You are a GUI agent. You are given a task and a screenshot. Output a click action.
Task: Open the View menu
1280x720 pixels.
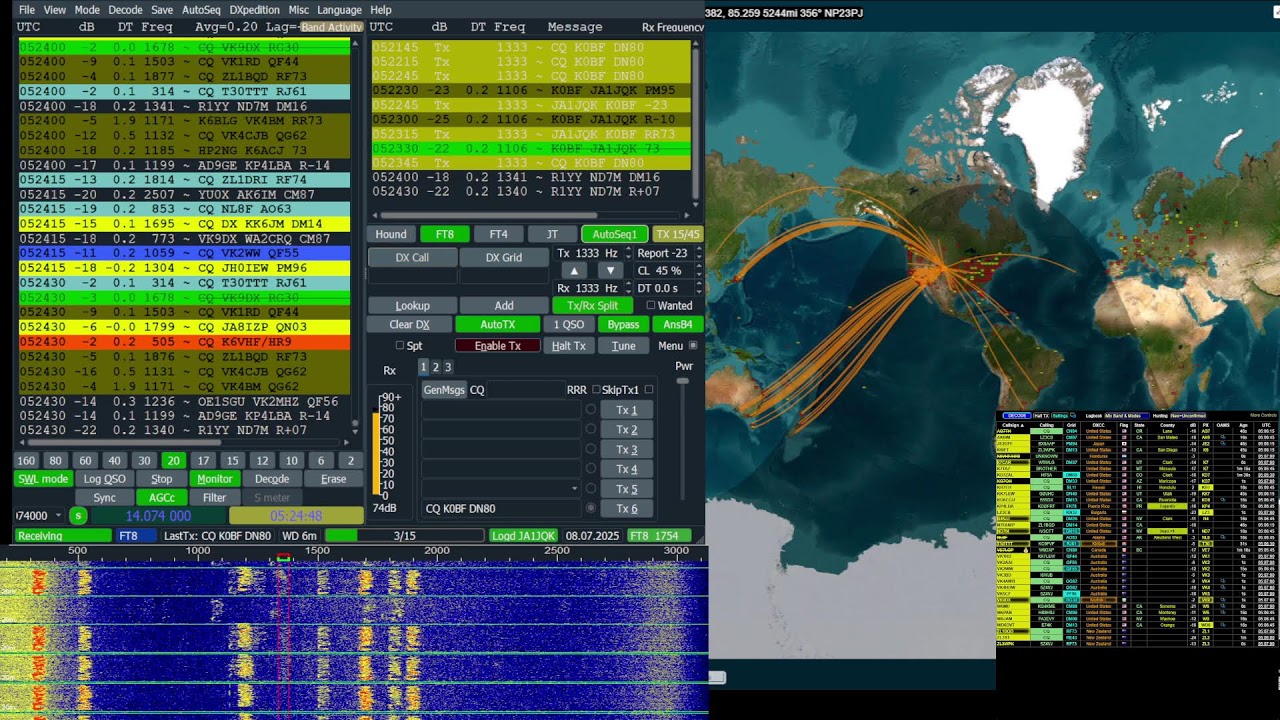click(x=55, y=10)
